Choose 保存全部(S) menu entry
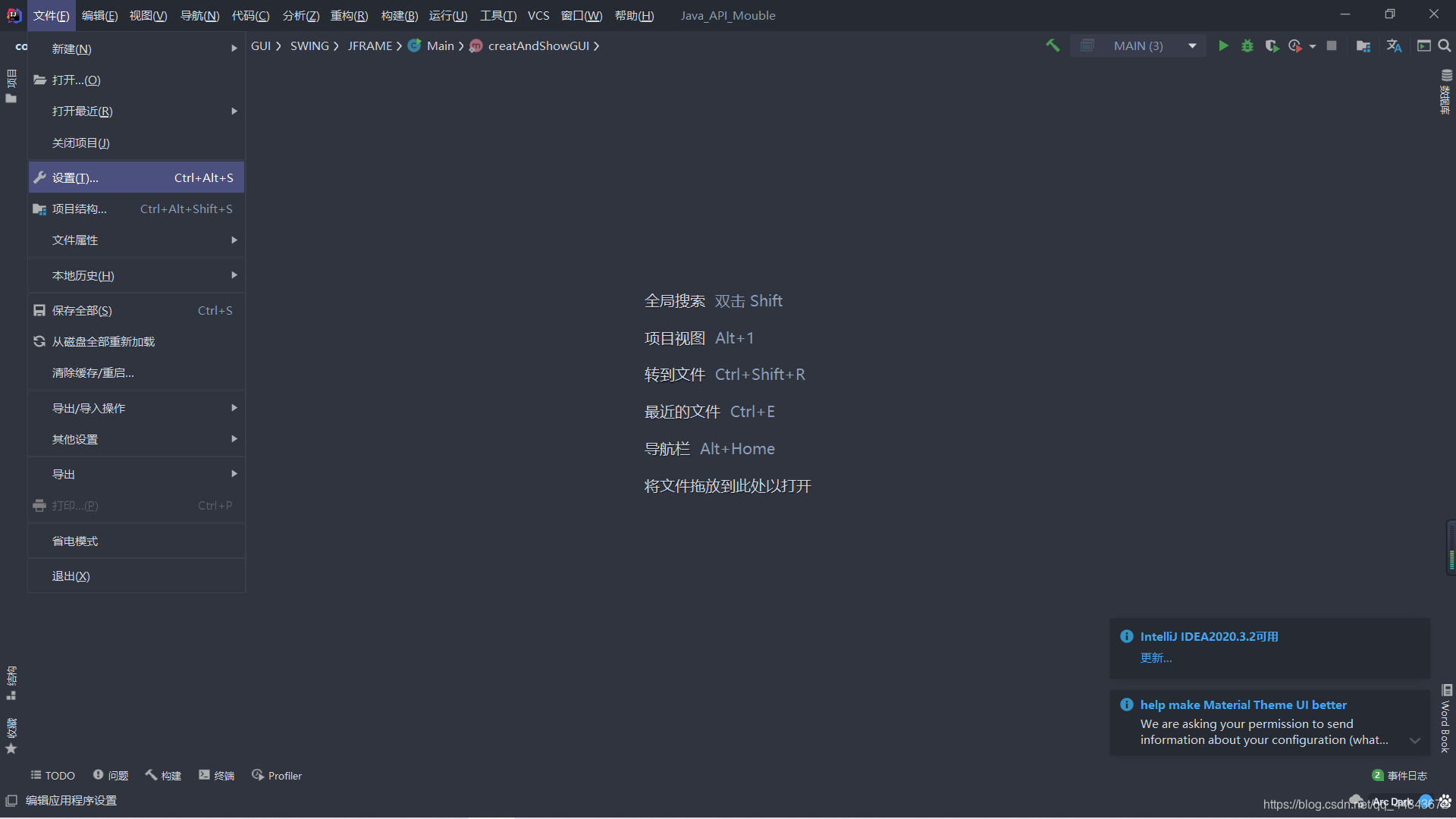This screenshot has width=1456, height=819. tap(136, 310)
